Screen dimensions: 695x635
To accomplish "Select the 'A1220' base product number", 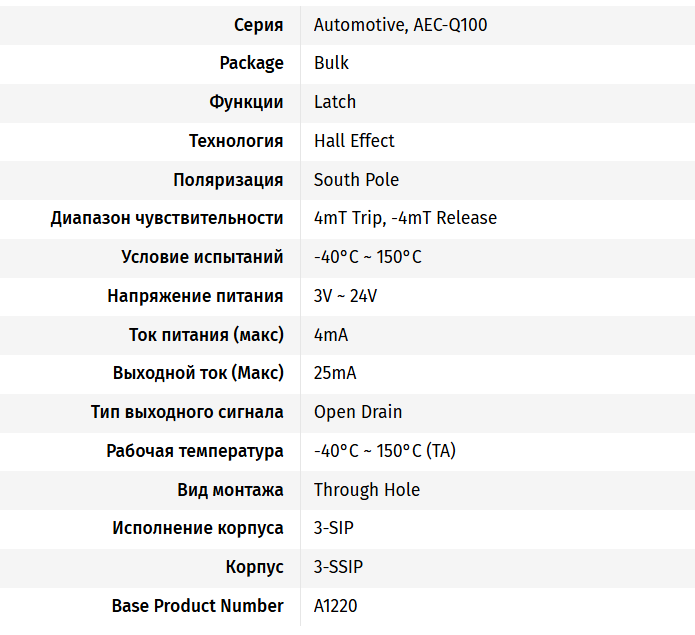I will click(335, 606).
